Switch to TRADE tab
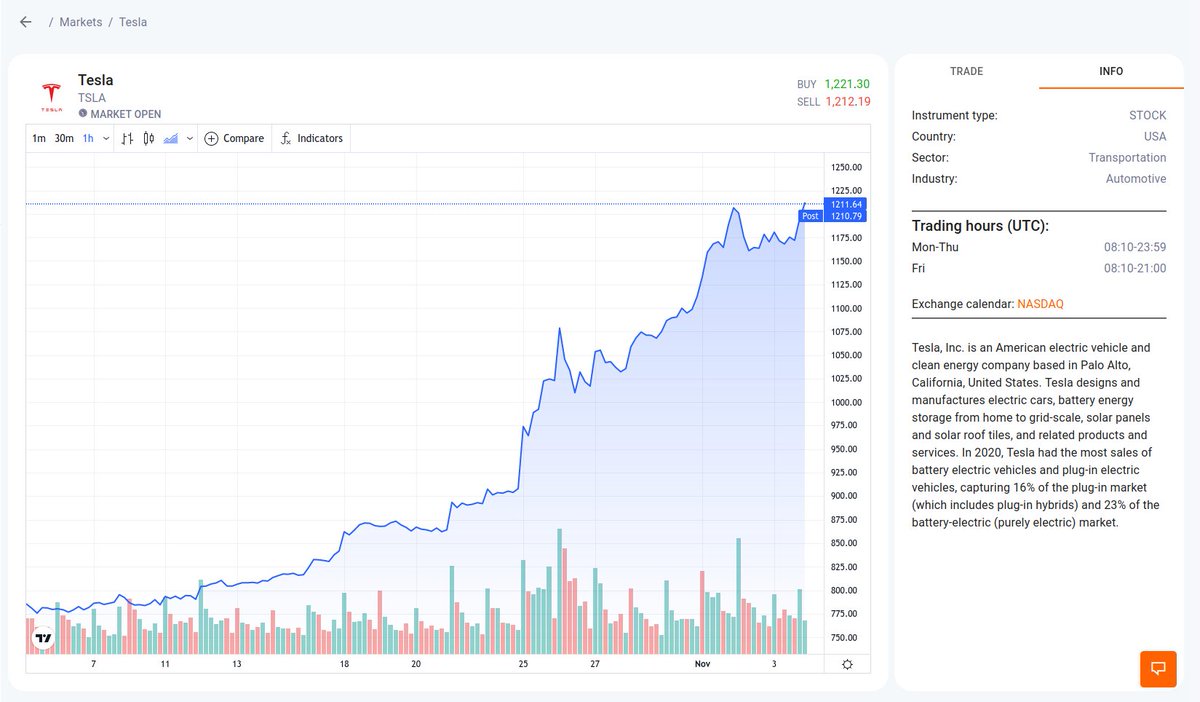The height and width of the screenshot is (702, 1200). point(966,71)
